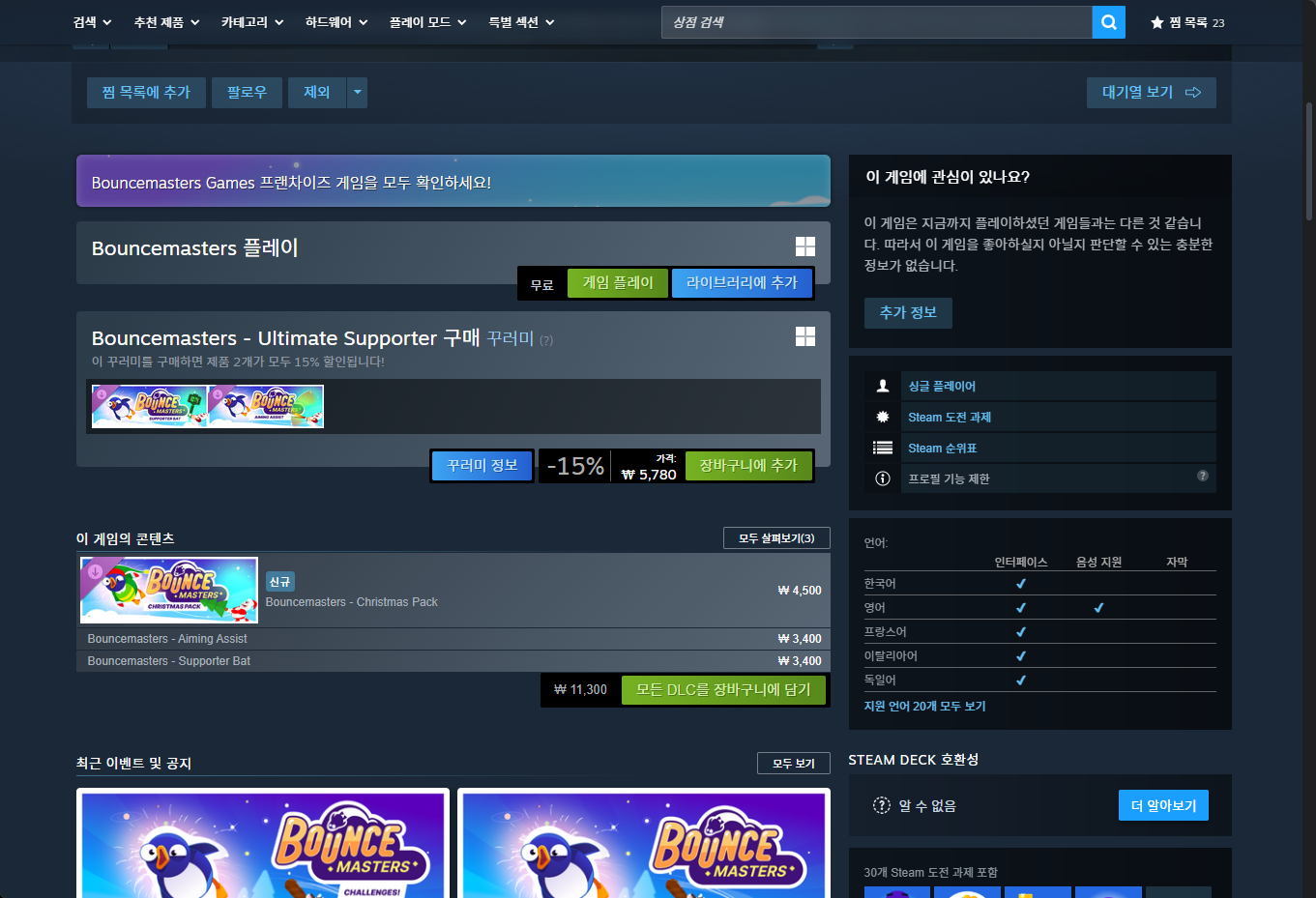Viewport: 1316px width, 898px height.
Task: Click the Steam leaderboard list icon
Action: (x=883, y=448)
